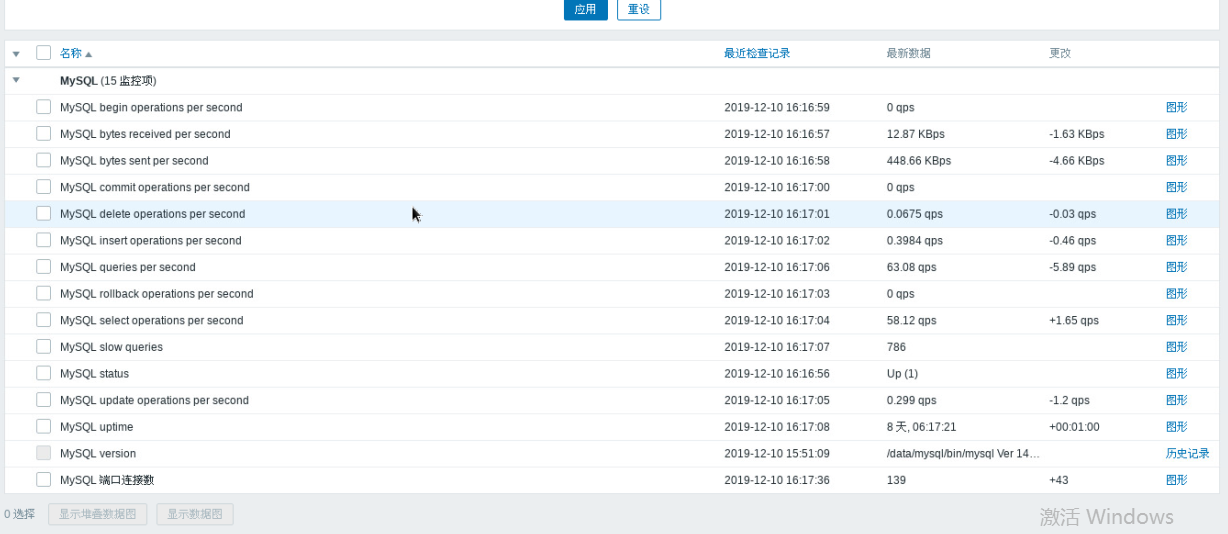Check MySQL bytes sent per second checkbox
The image size is (1228, 534).
click(x=43, y=160)
